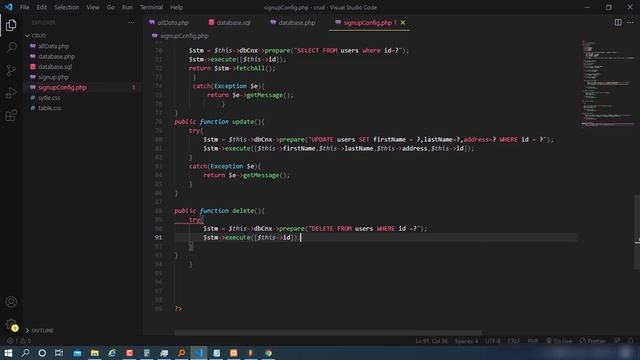Open the File menu
Viewport: 640px width, 360px height.
point(24,7)
